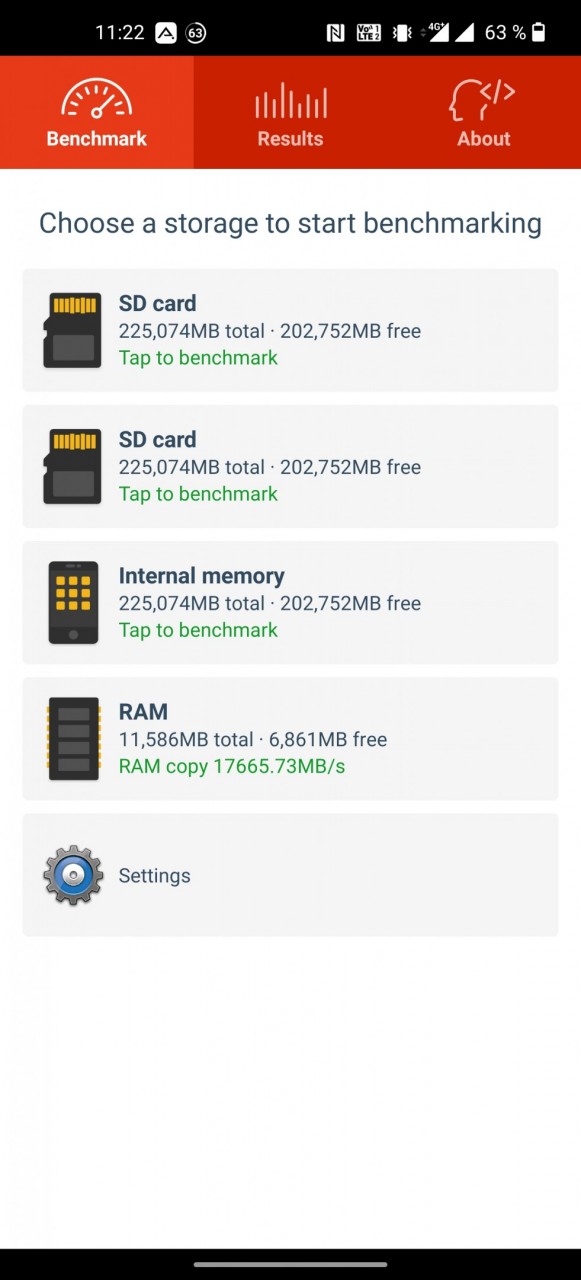The width and height of the screenshot is (581, 1280).
Task: Tap the battery icon in status bar
Action: (539, 32)
